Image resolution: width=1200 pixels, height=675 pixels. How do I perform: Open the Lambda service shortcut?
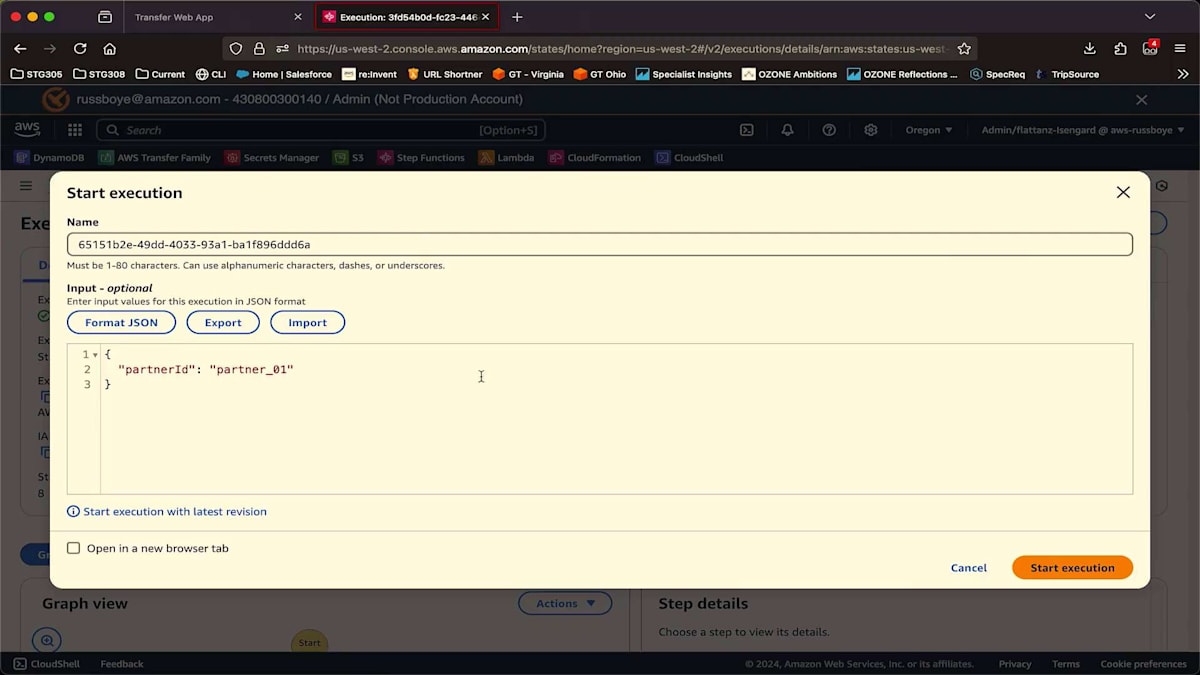(x=507, y=157)
